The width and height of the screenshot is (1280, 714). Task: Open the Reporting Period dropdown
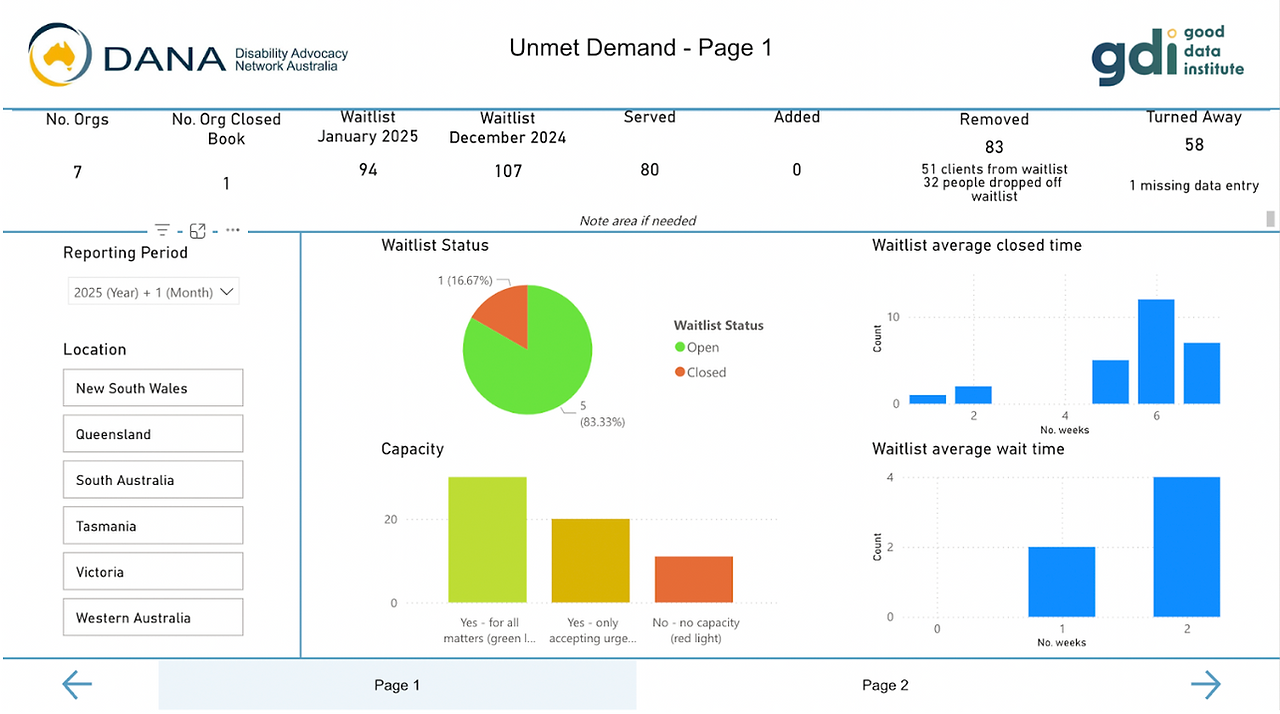coord(154,292)
